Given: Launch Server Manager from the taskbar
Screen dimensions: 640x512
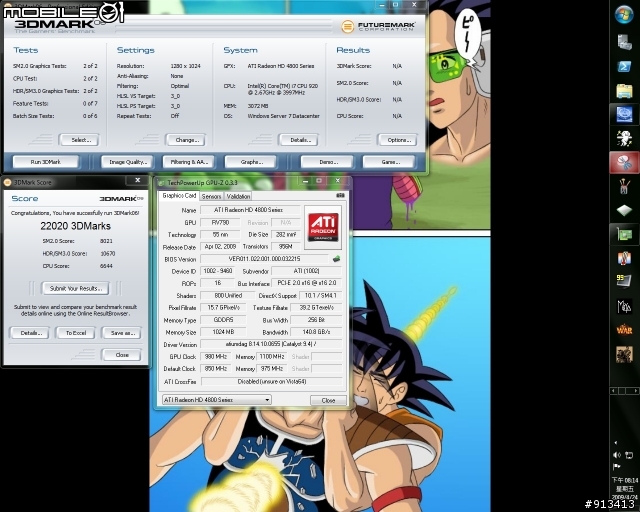Looking at the screenshot, I should click(x=624, y=42).
